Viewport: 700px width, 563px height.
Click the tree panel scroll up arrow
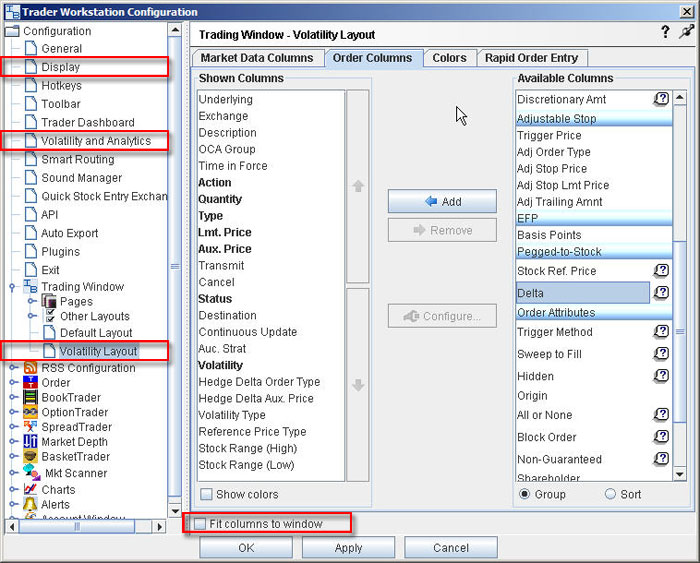pos(175,30)
